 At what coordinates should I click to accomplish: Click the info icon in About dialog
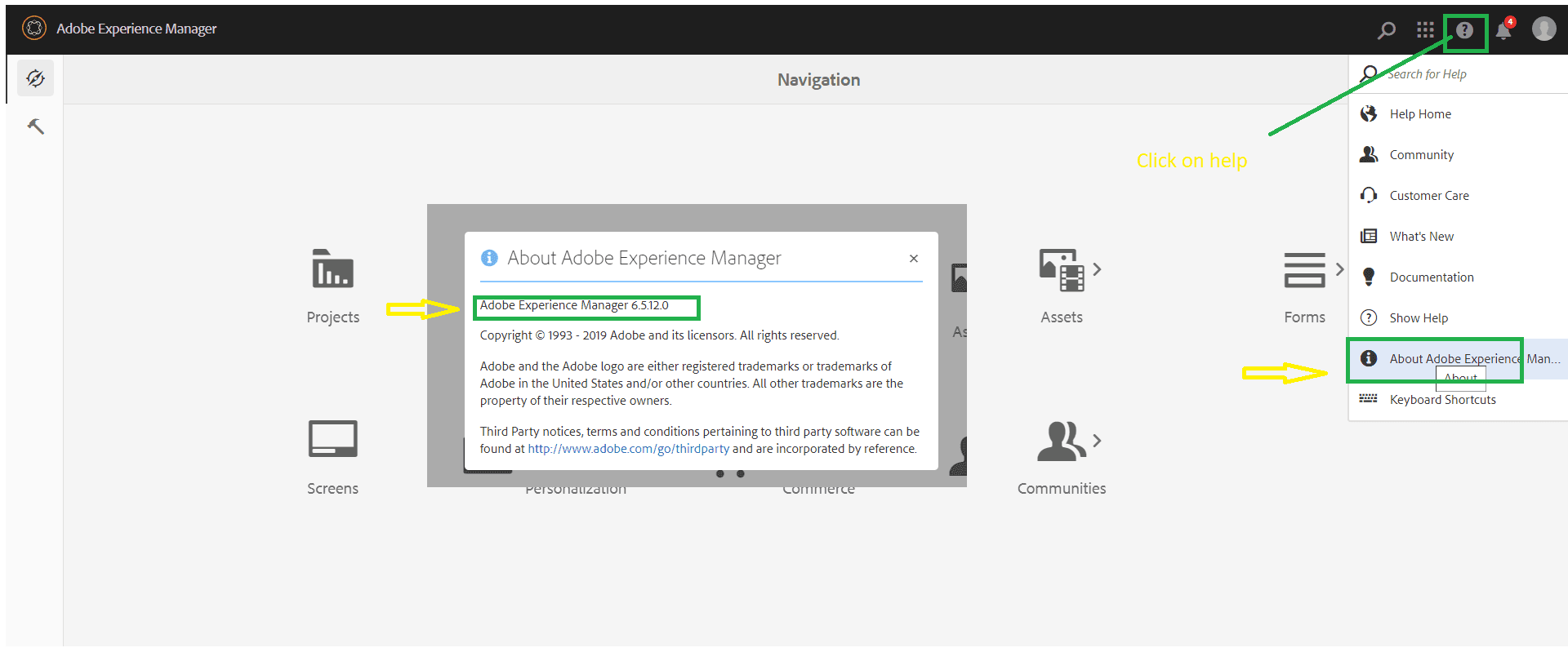(489, 258)
